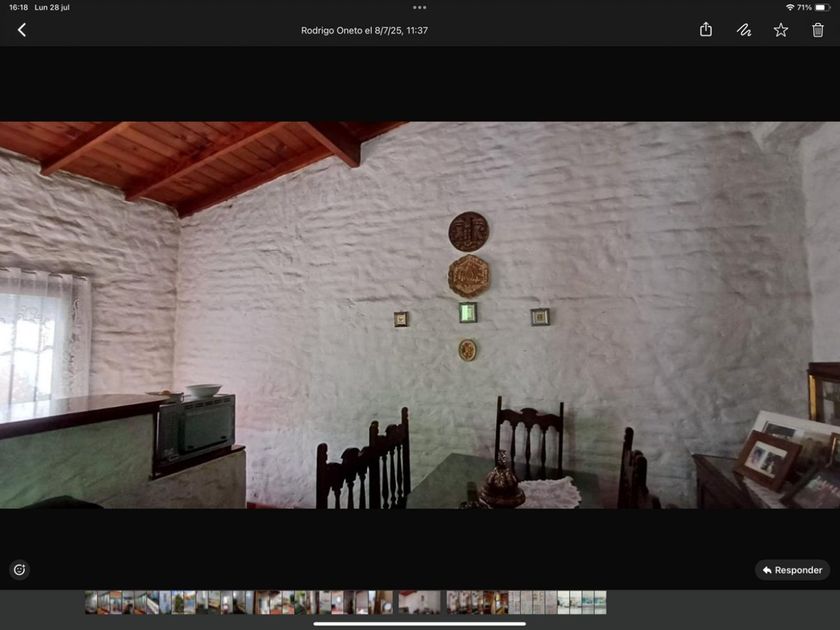Delete the photo with the trash icon
Screen dimensions: 840x630
(x=818, y=30)
